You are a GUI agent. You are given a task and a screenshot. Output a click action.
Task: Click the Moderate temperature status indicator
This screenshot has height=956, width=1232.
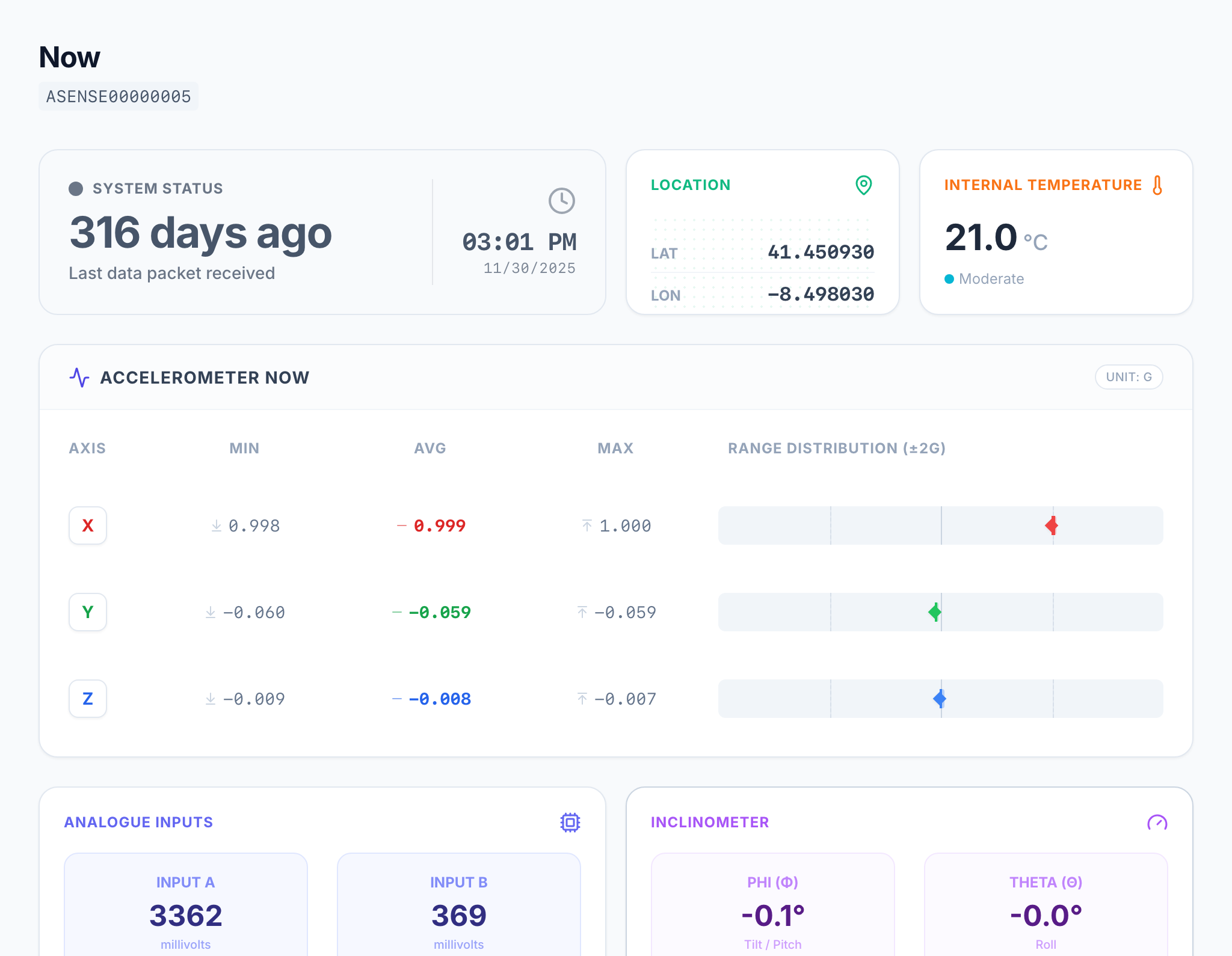(984, 279)
